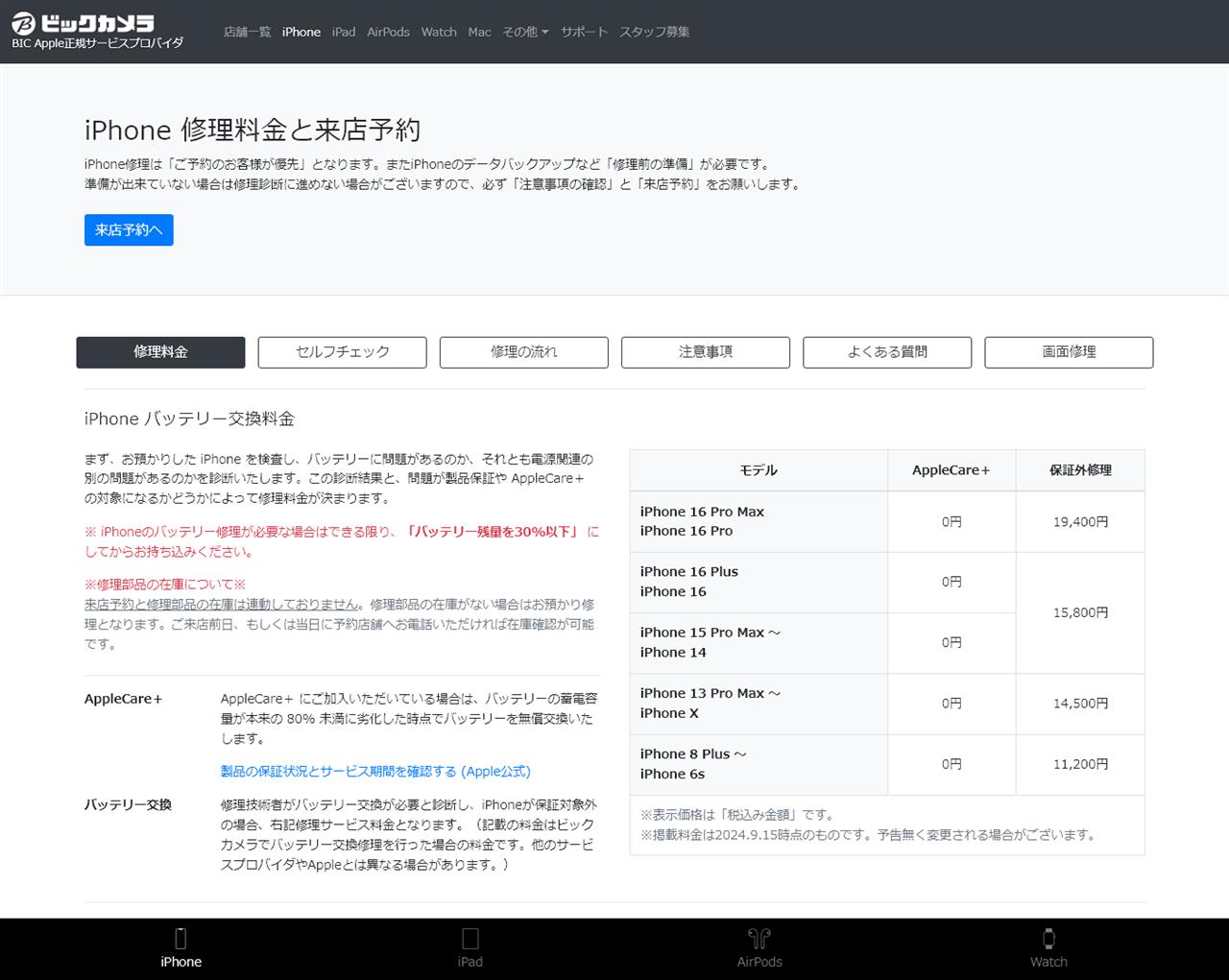Screen dimensions: 1229x980
Task: Open サポート in the top navigation
Action: (584, 32)
